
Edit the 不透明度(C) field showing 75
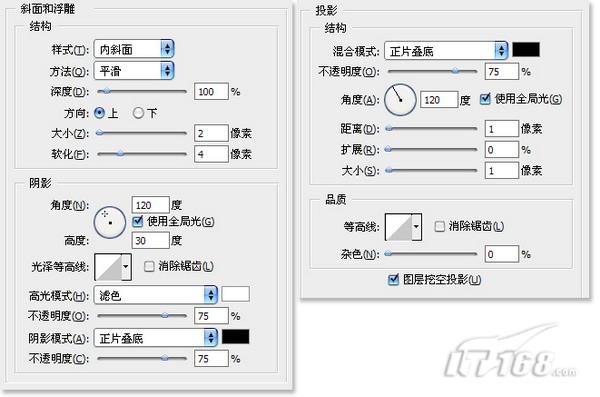(x=211, y=359)
